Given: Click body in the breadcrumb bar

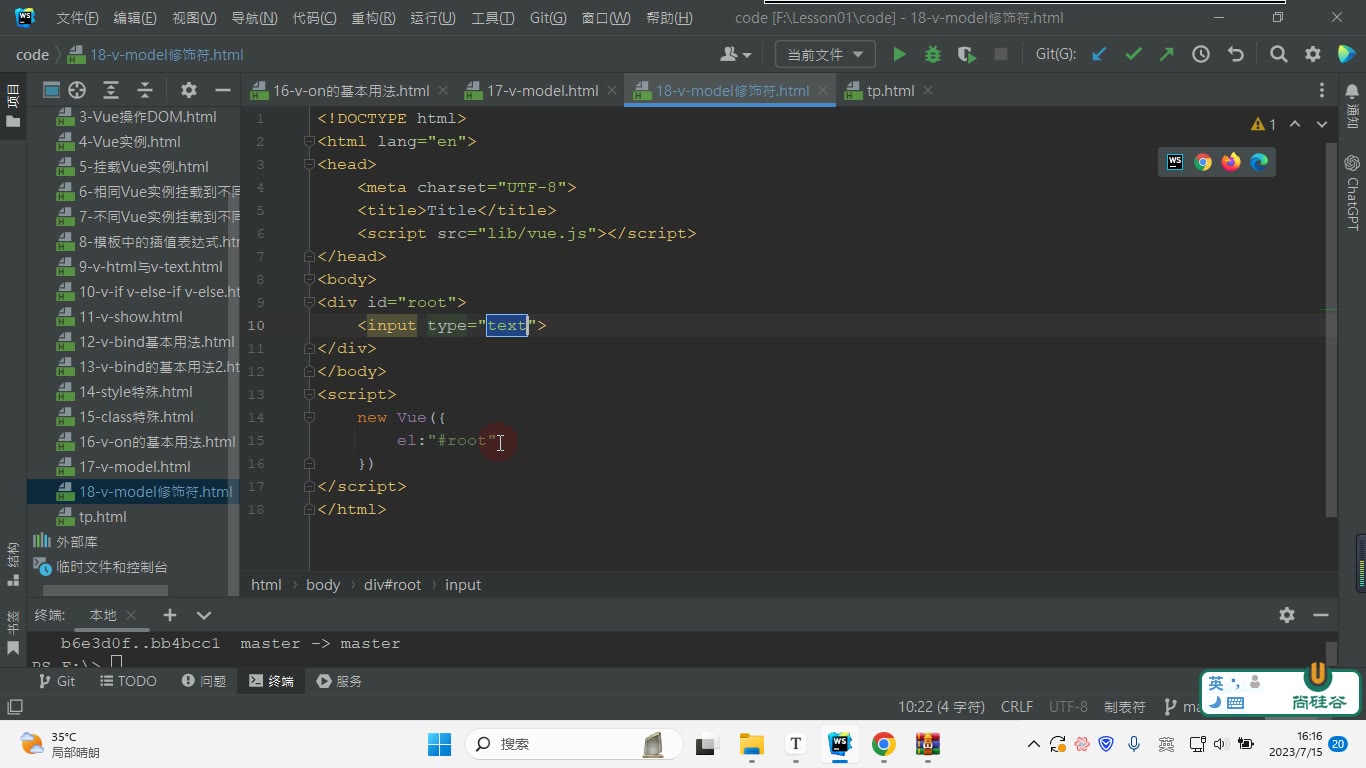Looking at the screenshot, I should pyautogui.click(x=323, y=585).
